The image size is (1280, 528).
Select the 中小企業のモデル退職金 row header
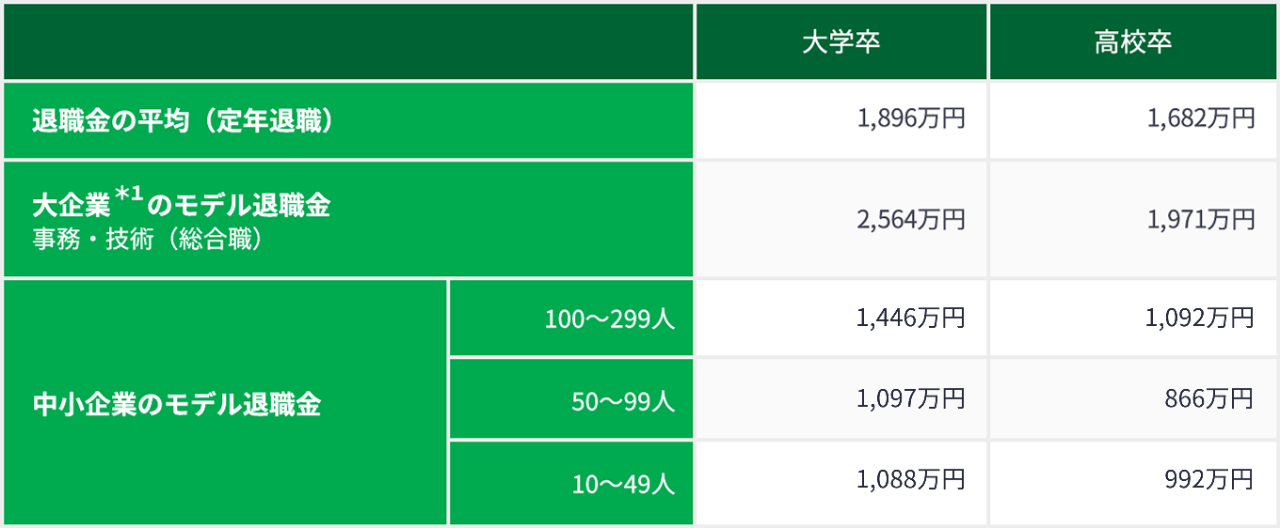[177, 405]
